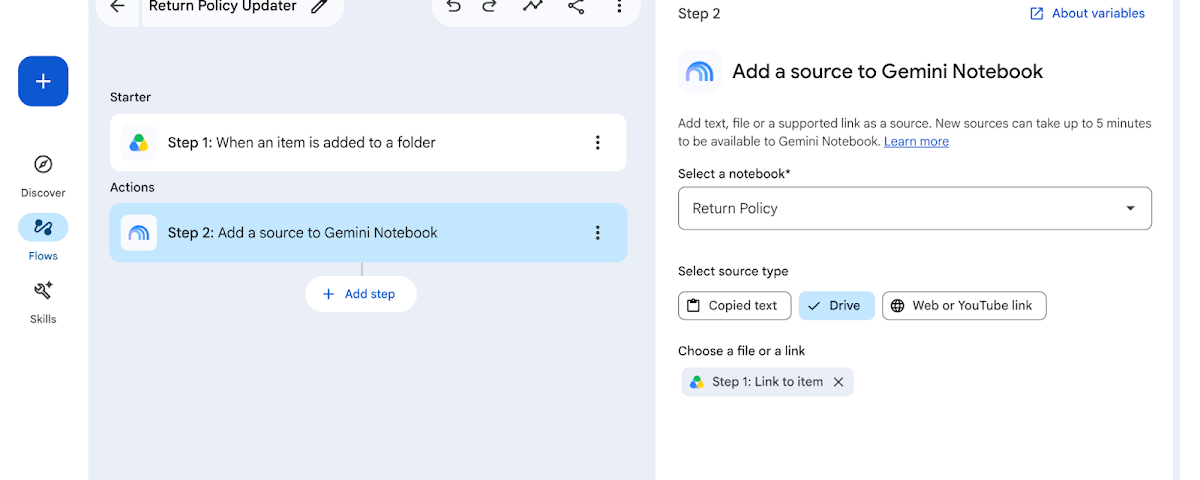Open the Learn more link
The width and height of the screenshot is (1200, 480).
[x=916, y=141]
